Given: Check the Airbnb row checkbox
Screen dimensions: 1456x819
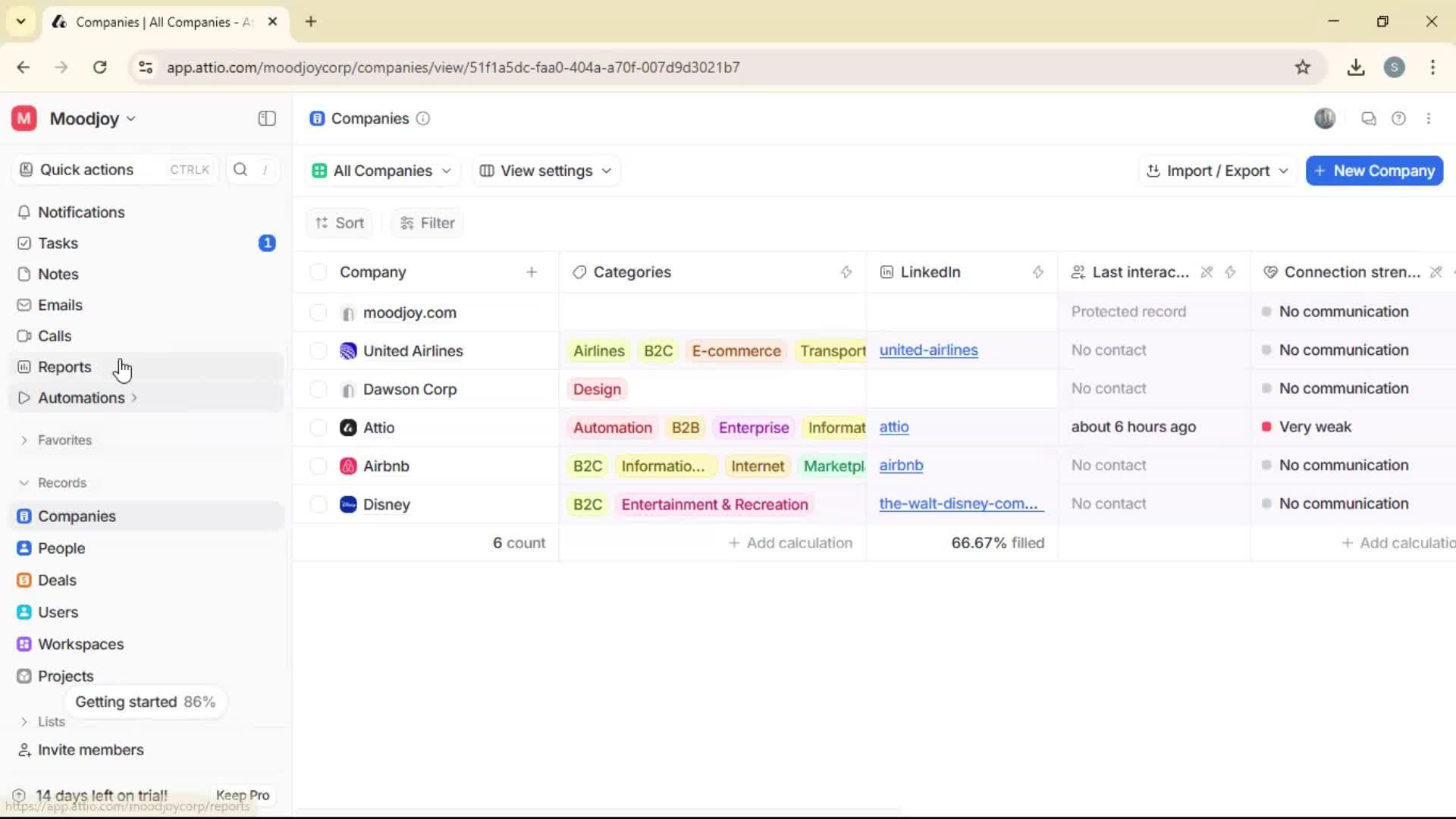Looking at the screenshot, I should [318, 466].
